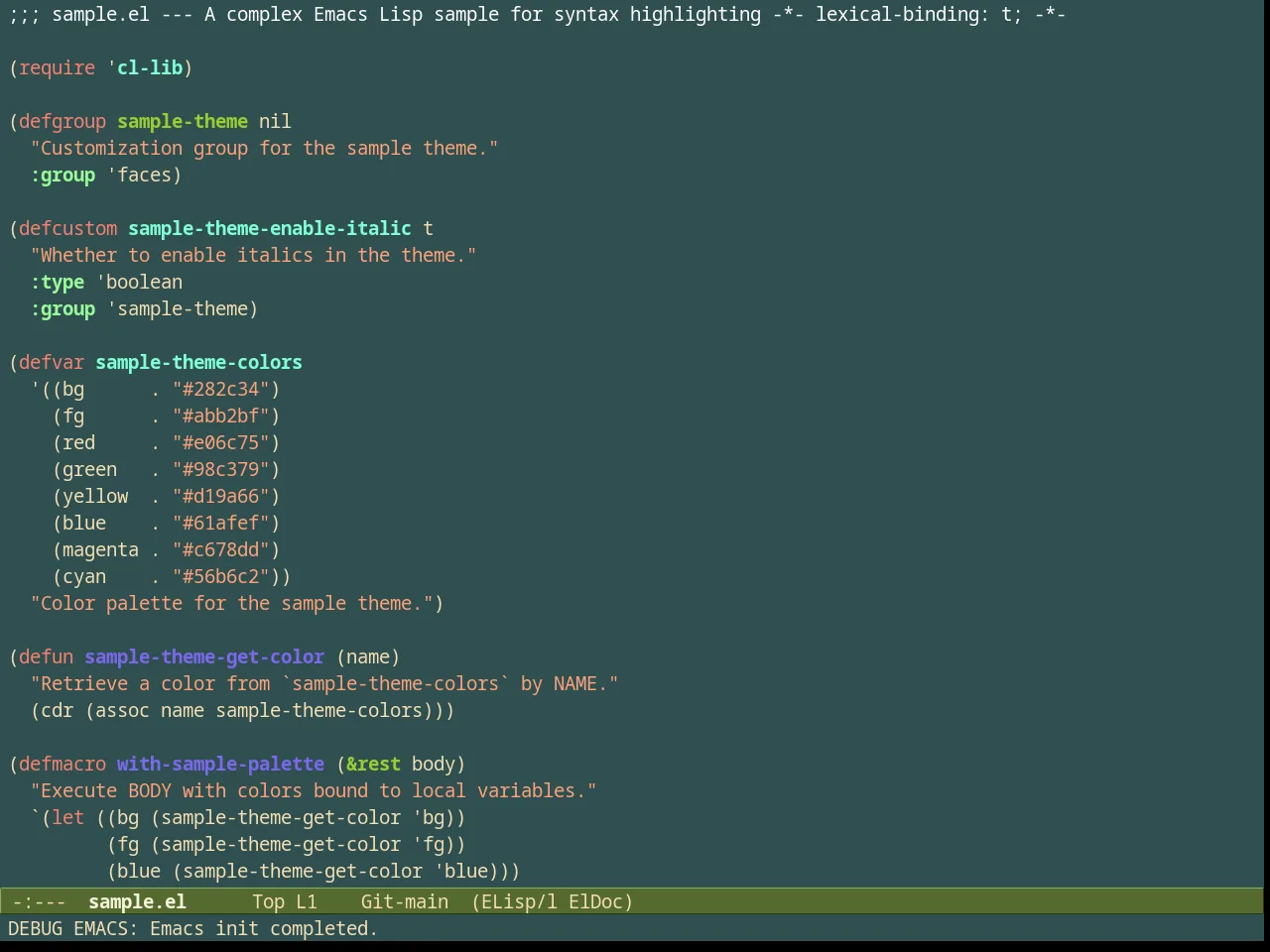The height and width of the screenshot is (952, 1270).
Task: Click the ELisp/l major mode indicator
Action: (x=519, y=901)
